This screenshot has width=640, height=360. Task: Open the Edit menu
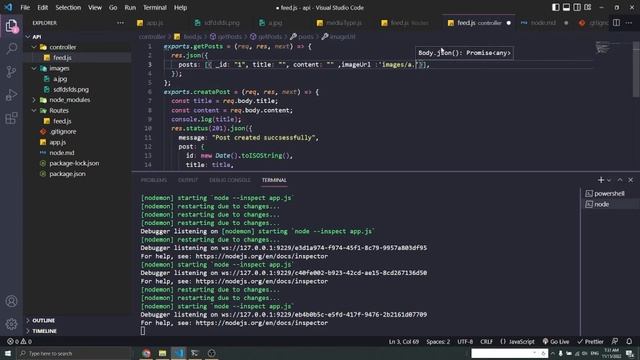(42, 7)
